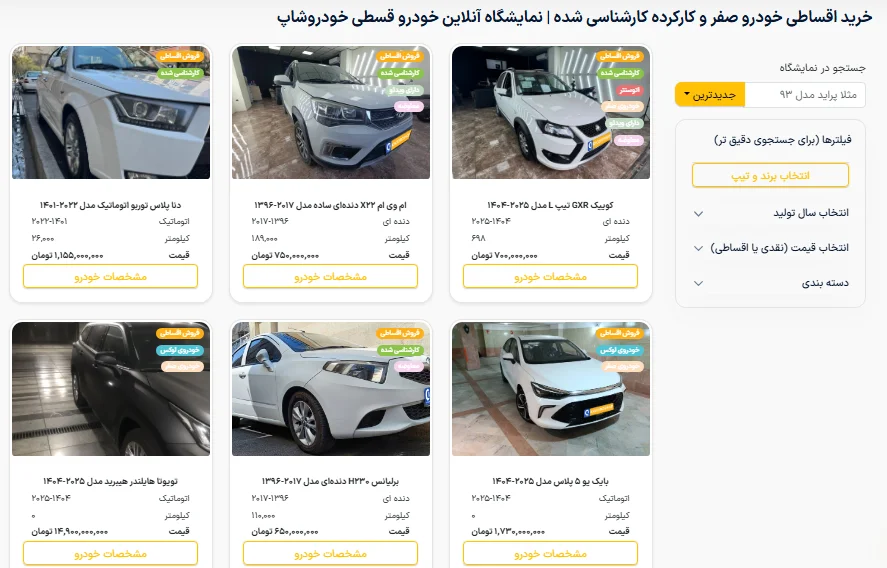Expand the دسته بندی filter
This screenshot has height=568, width=887.
pos(770,283)
